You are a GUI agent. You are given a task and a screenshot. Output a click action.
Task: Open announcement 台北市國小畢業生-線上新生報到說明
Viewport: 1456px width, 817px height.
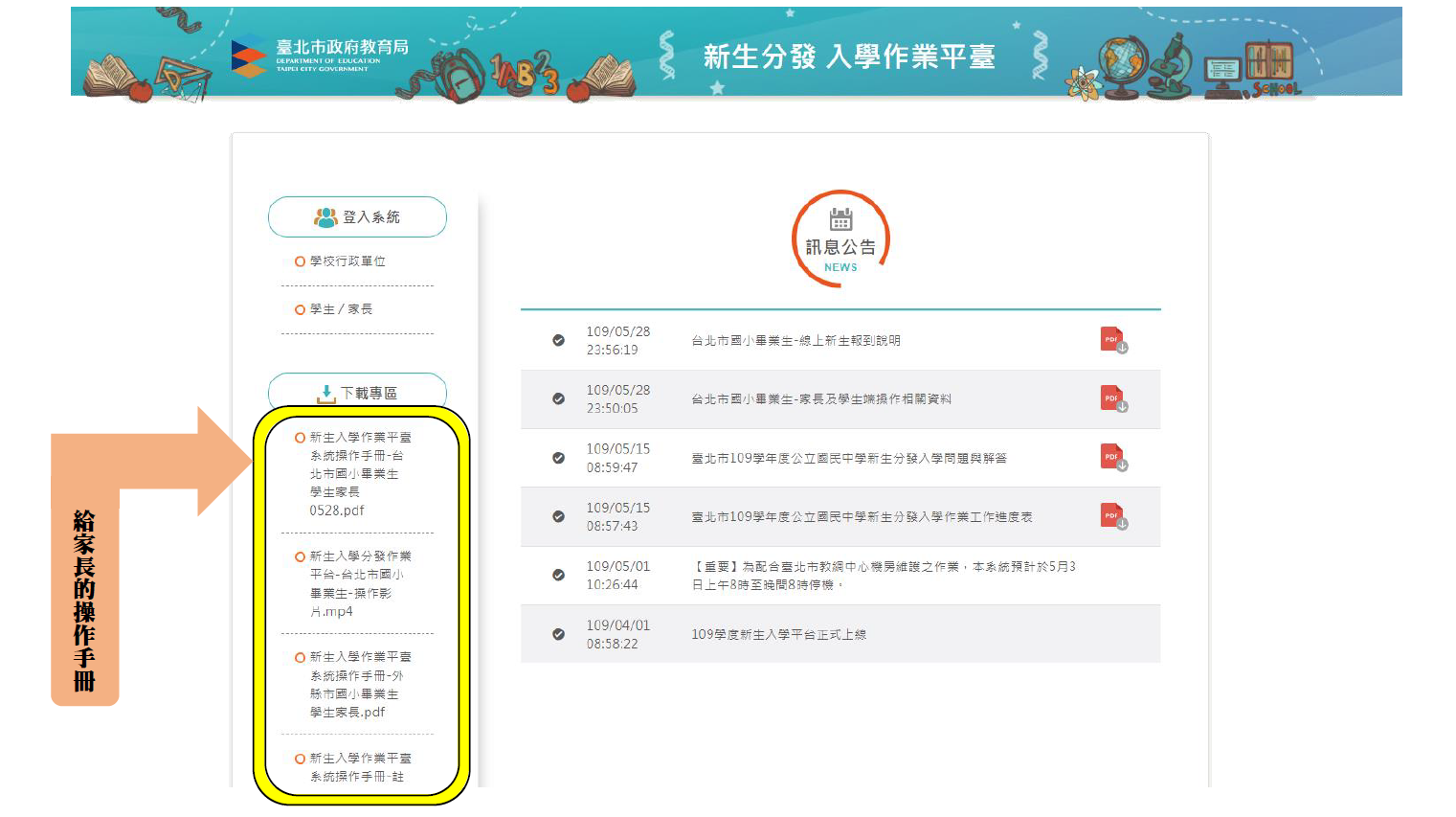[795, 341]
